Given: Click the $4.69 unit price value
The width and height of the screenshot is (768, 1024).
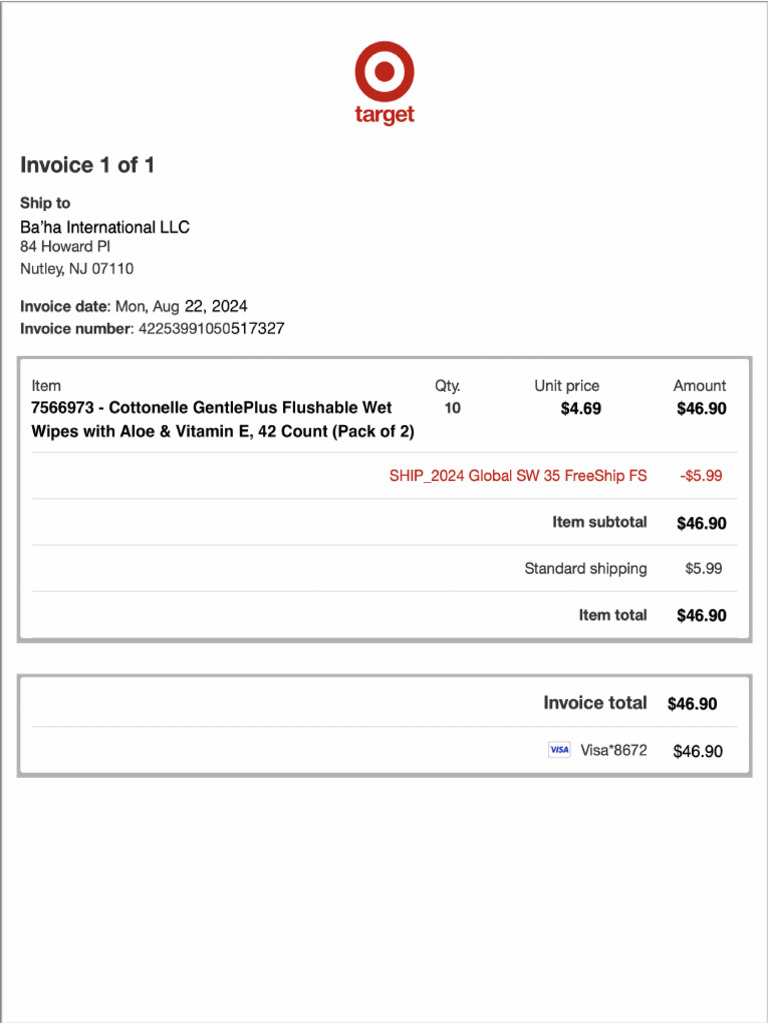Looking at the screenshot, I should (x=580, y=408).
